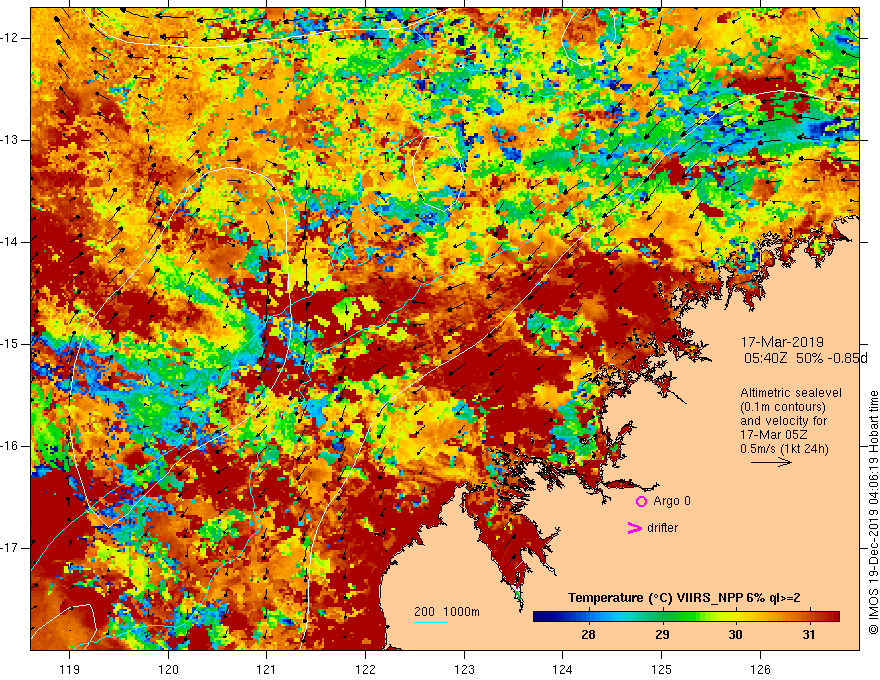The image size is (880, 680).
Task: Click the '17-Mar 05Z' text
Action: (774, 435)
